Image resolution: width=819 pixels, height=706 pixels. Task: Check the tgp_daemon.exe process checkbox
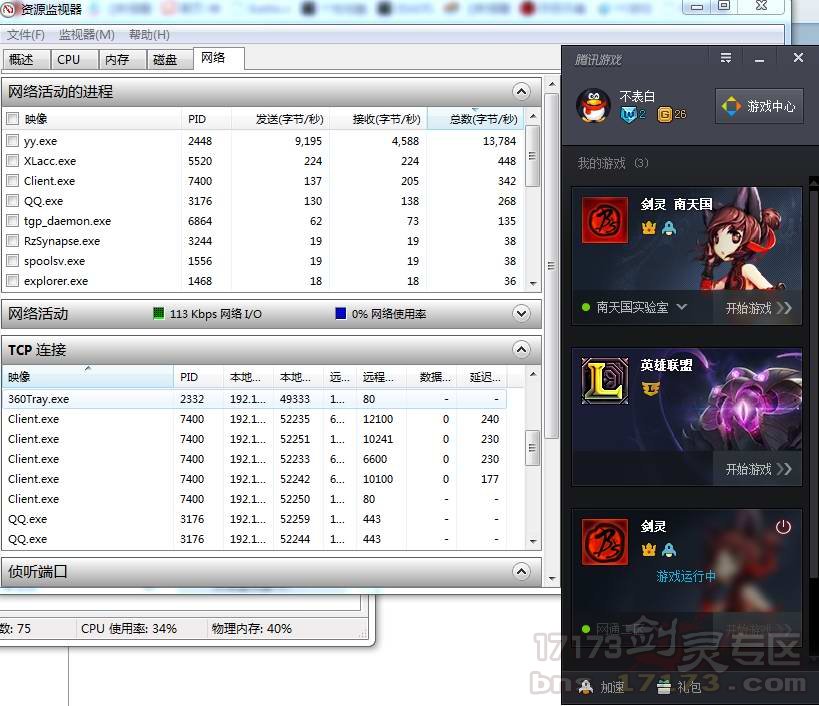13,220
